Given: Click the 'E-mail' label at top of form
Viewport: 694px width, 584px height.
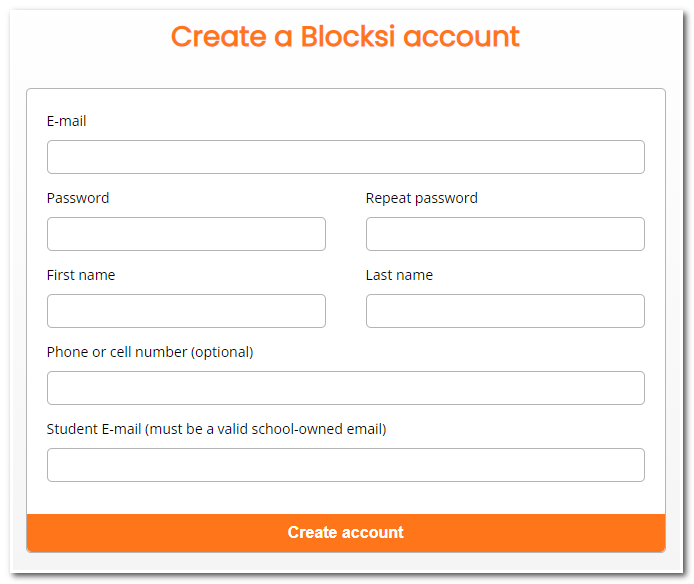Looking at the screenshot, I should click(66, 121).
